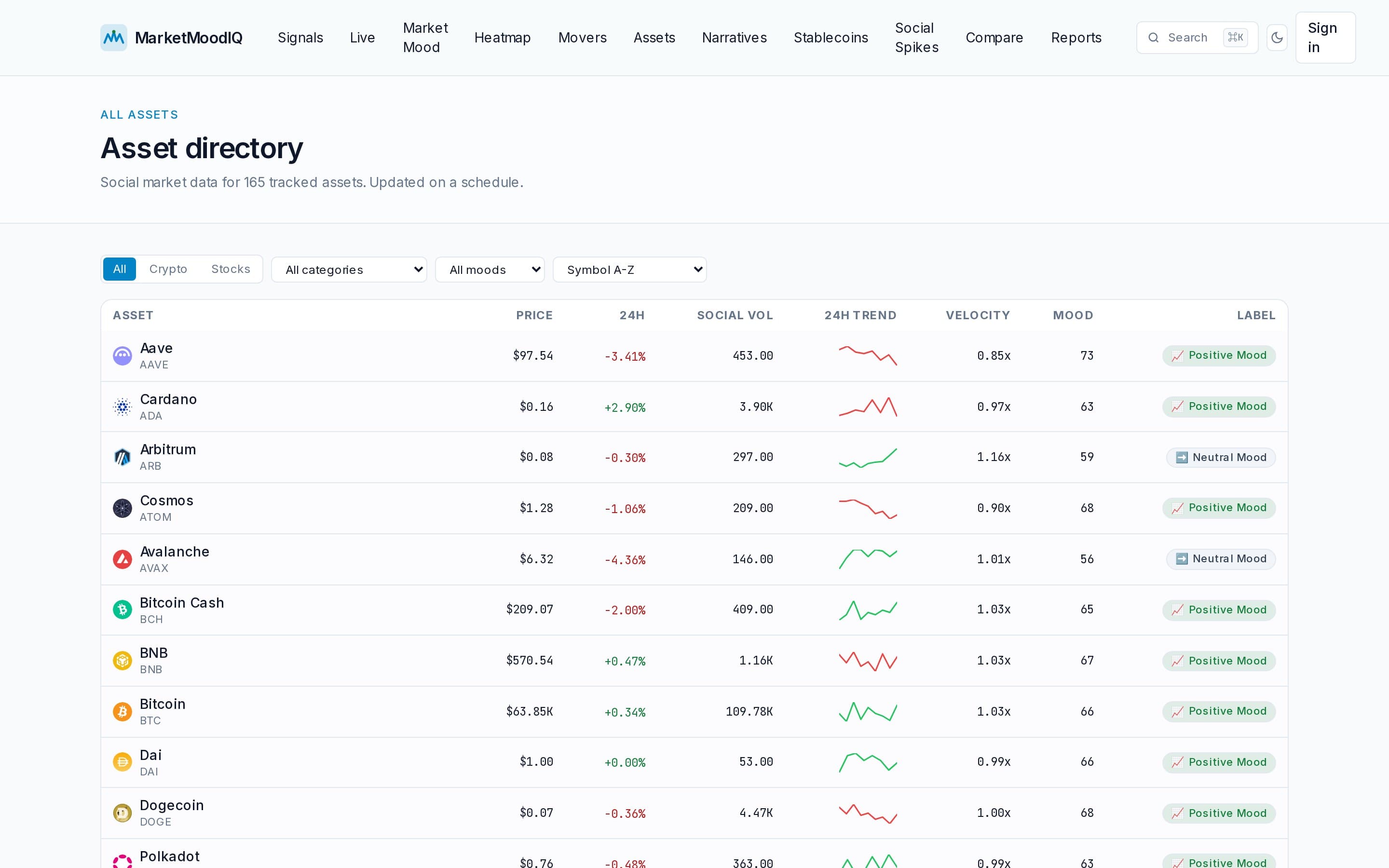Click the search magnifier icon
The height and width of the screenshot is (868, 1389).
[1153, 38]
